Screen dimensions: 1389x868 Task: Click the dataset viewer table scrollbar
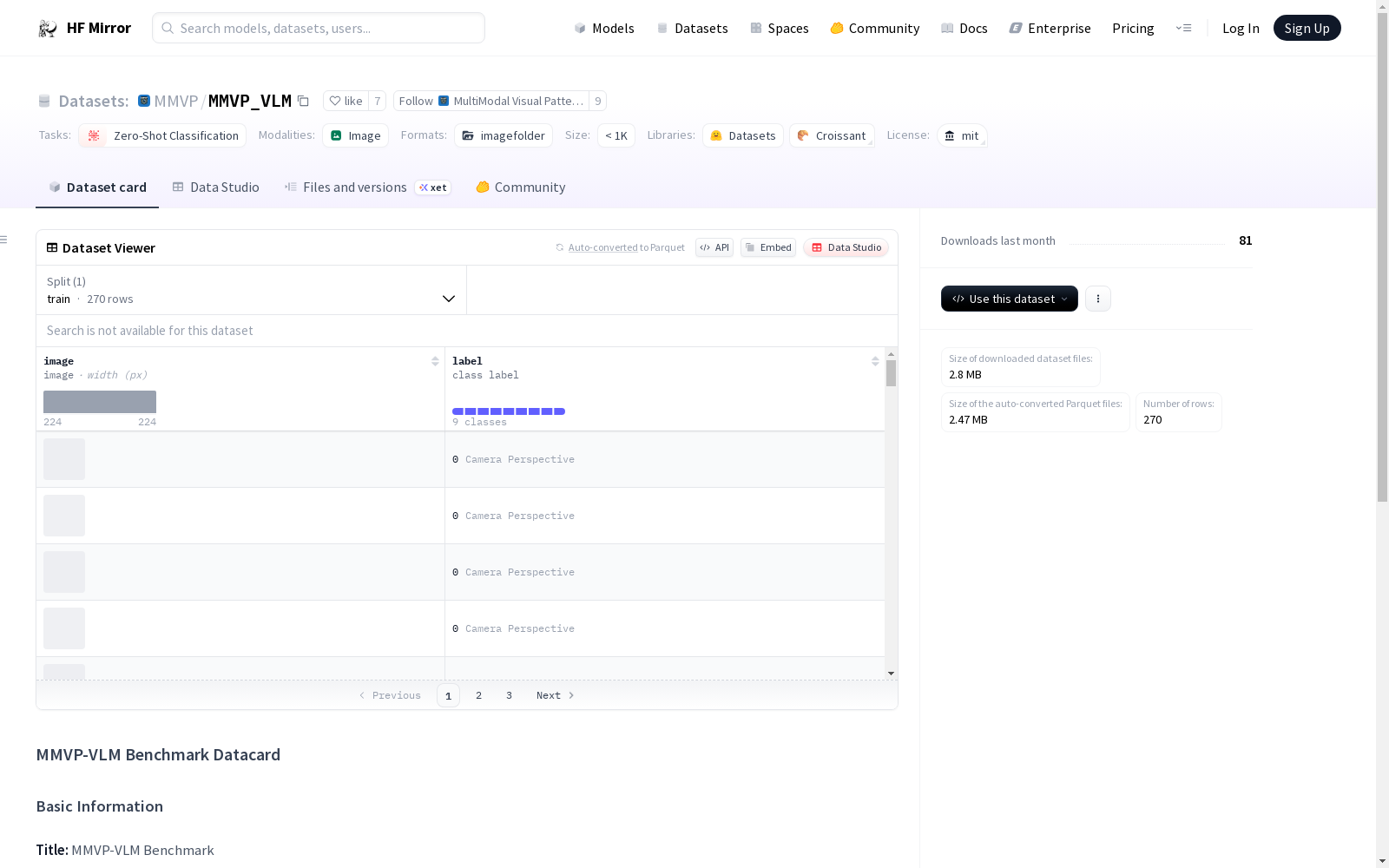[891, 373]
